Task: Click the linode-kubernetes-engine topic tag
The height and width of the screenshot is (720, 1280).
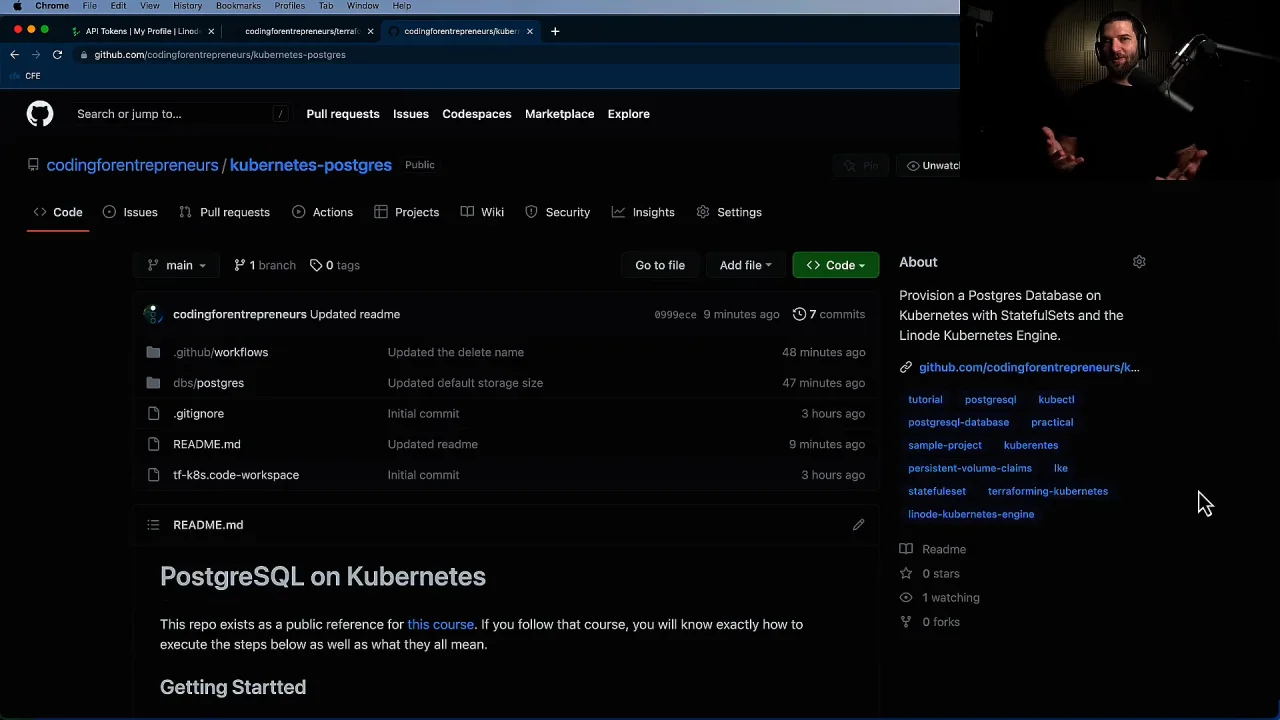Action: pos(971,514)
